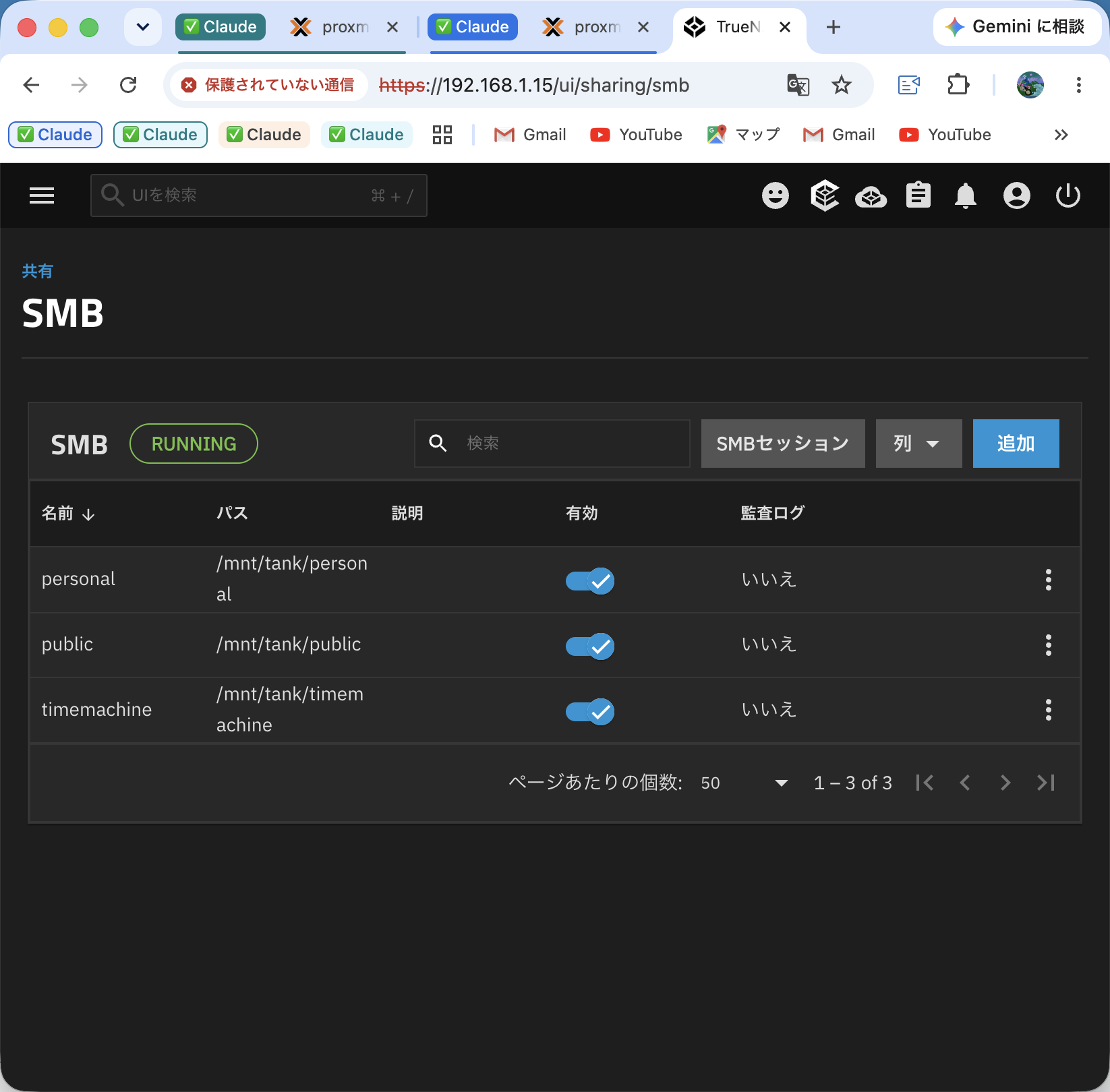Open the actions menu for personal share
The height and width of the screenshot is (1092, 1110).
1049,580
